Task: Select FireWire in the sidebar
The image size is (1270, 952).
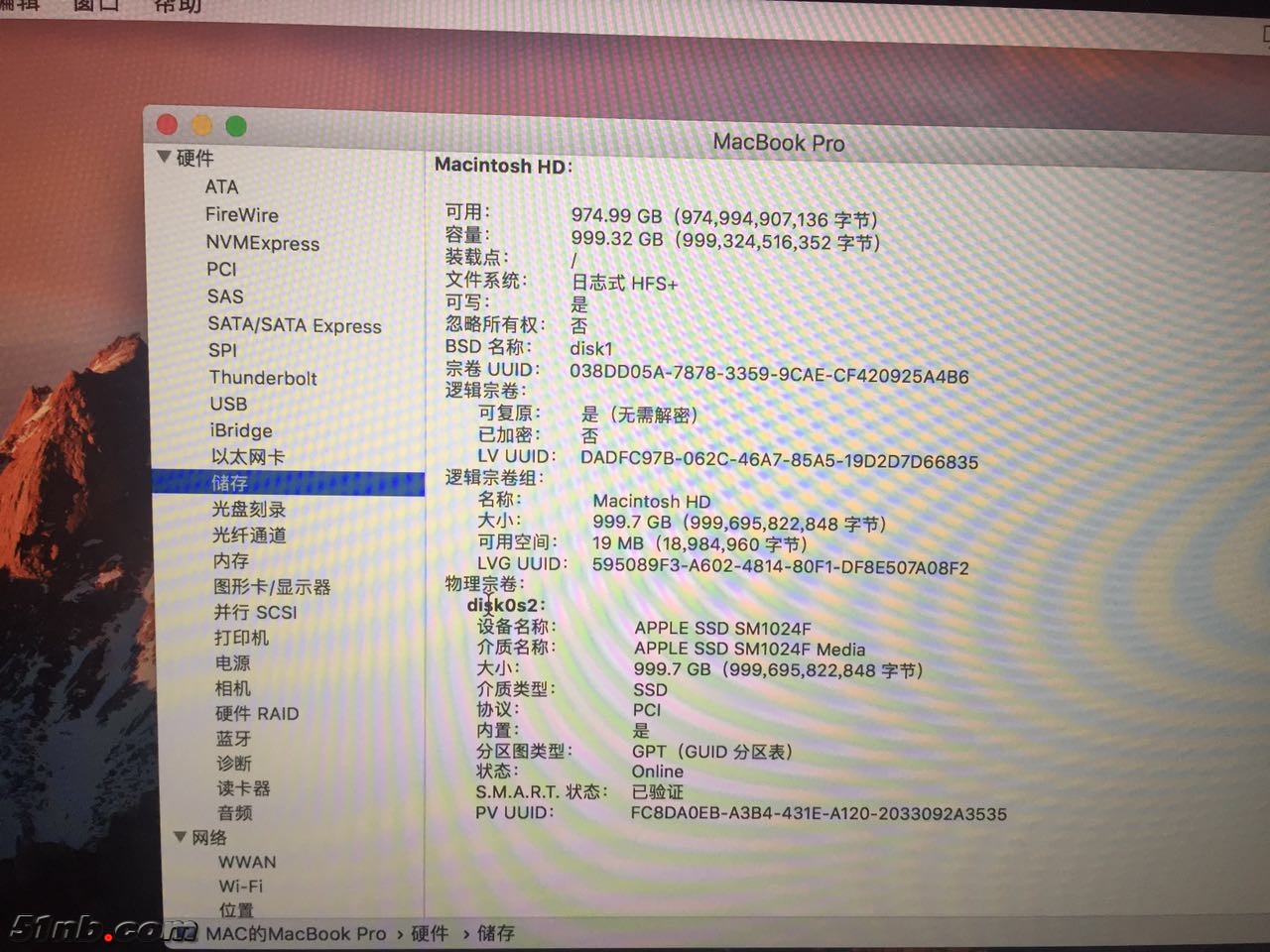Action: (242, 214)
